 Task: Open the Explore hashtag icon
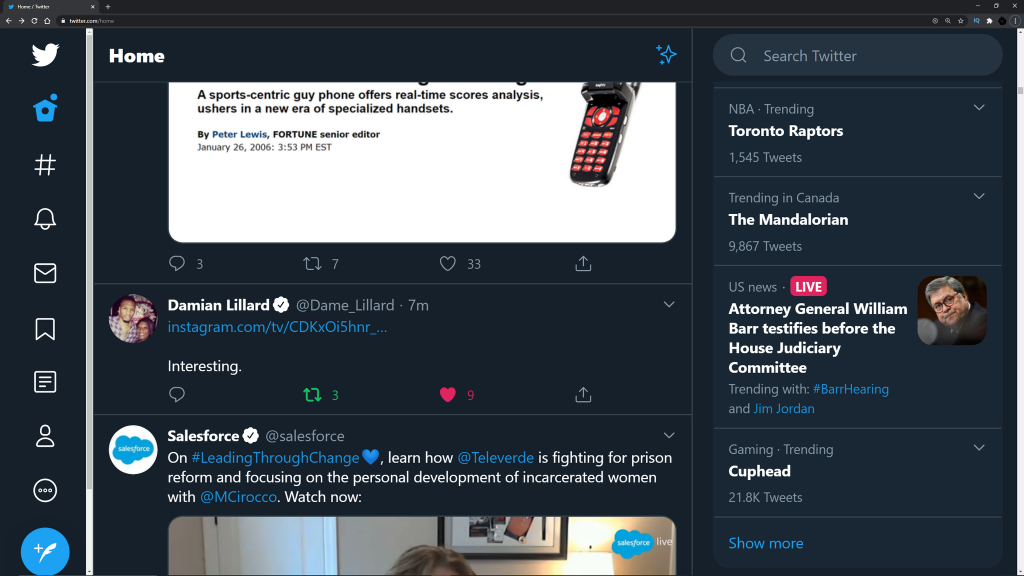coord(45,165)
